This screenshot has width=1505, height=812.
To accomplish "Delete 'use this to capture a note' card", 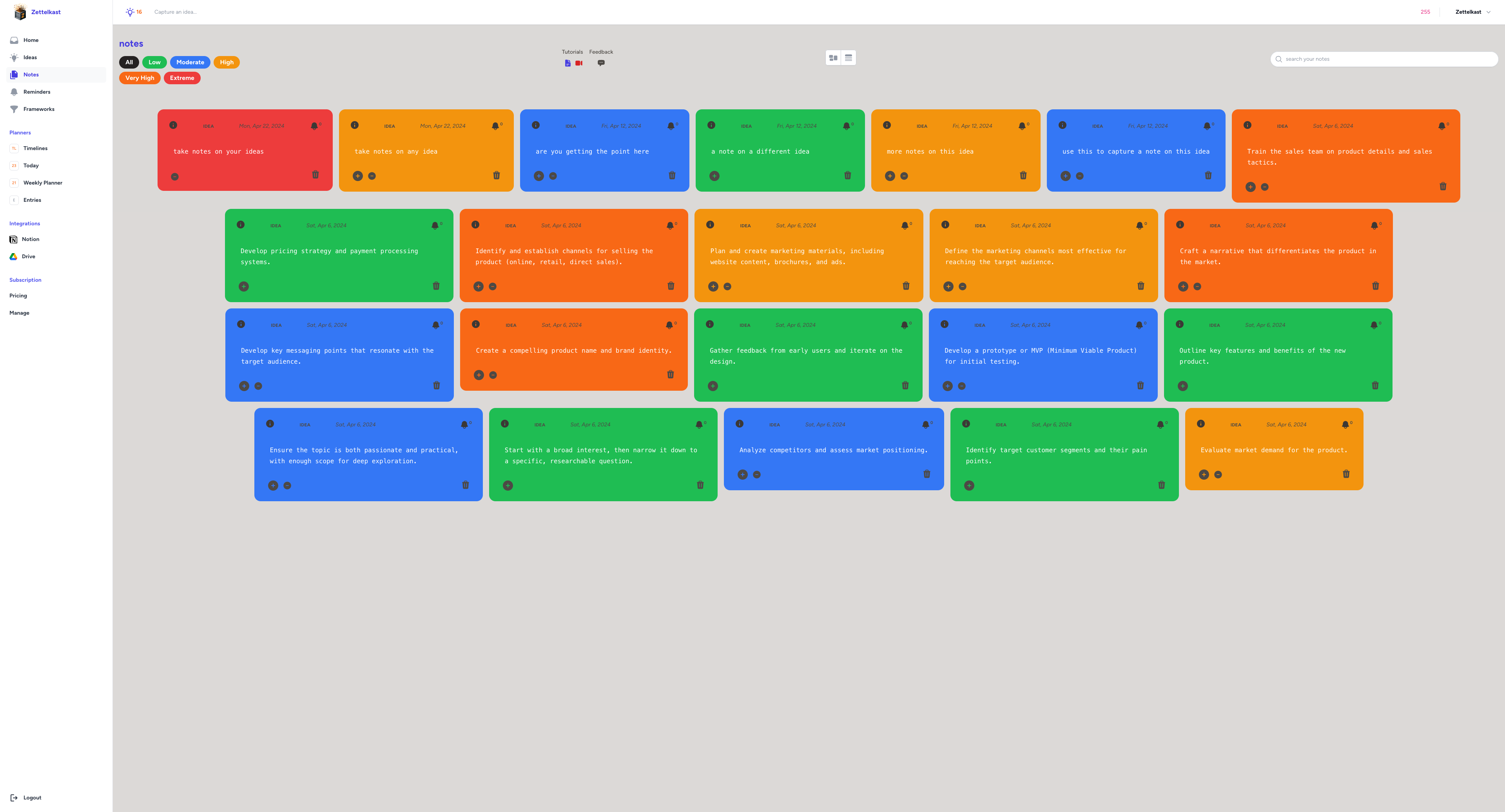I will 1208,175.
